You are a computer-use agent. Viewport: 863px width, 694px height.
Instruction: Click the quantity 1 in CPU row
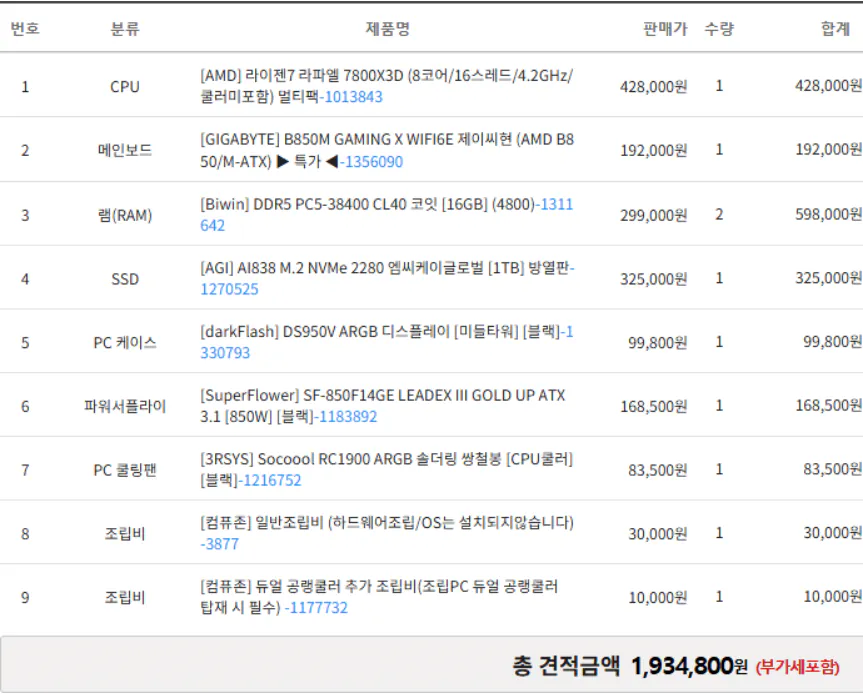(719, 85)
